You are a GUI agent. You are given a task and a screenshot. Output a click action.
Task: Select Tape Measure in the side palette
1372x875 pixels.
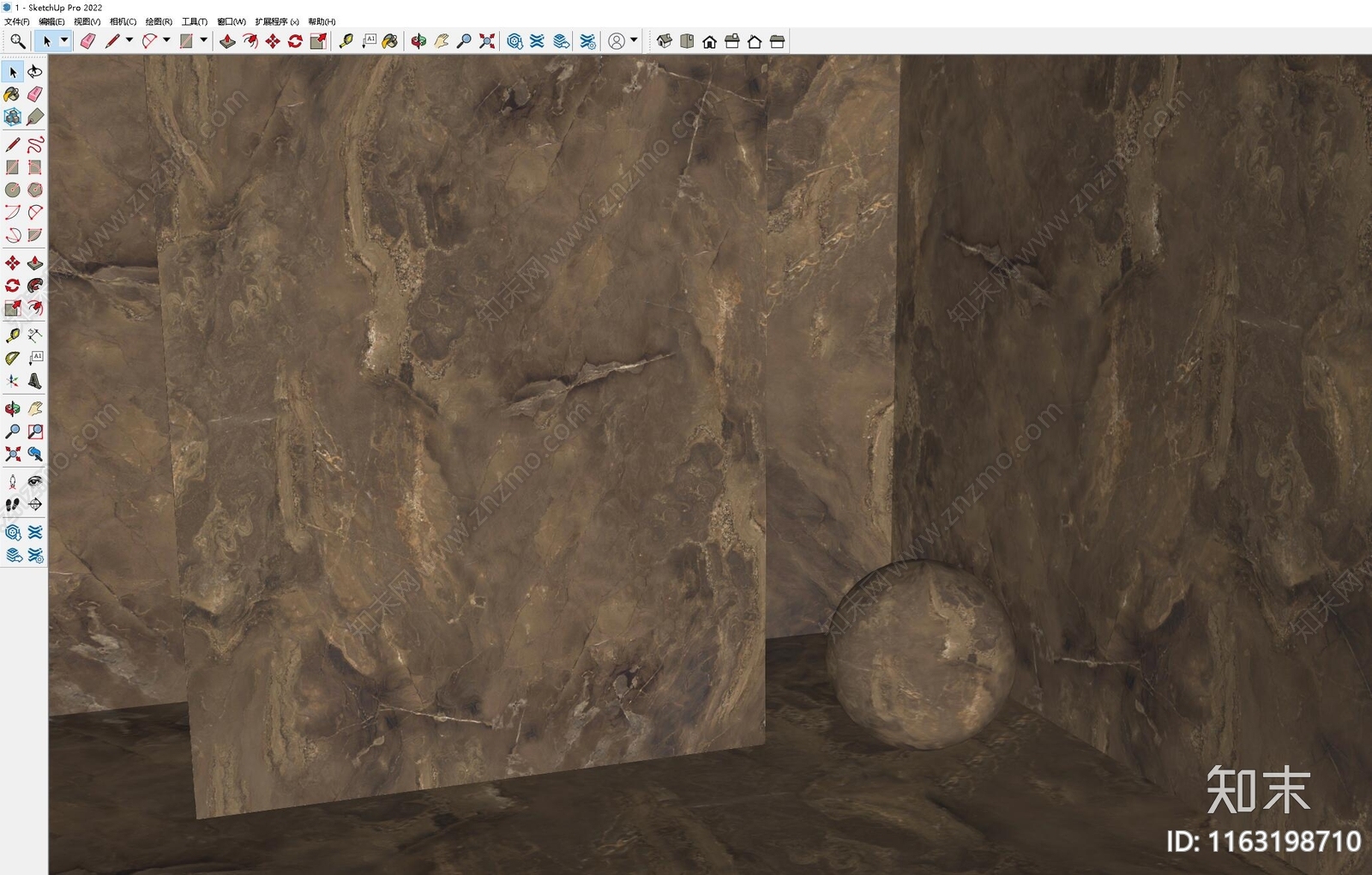(12, 335)
